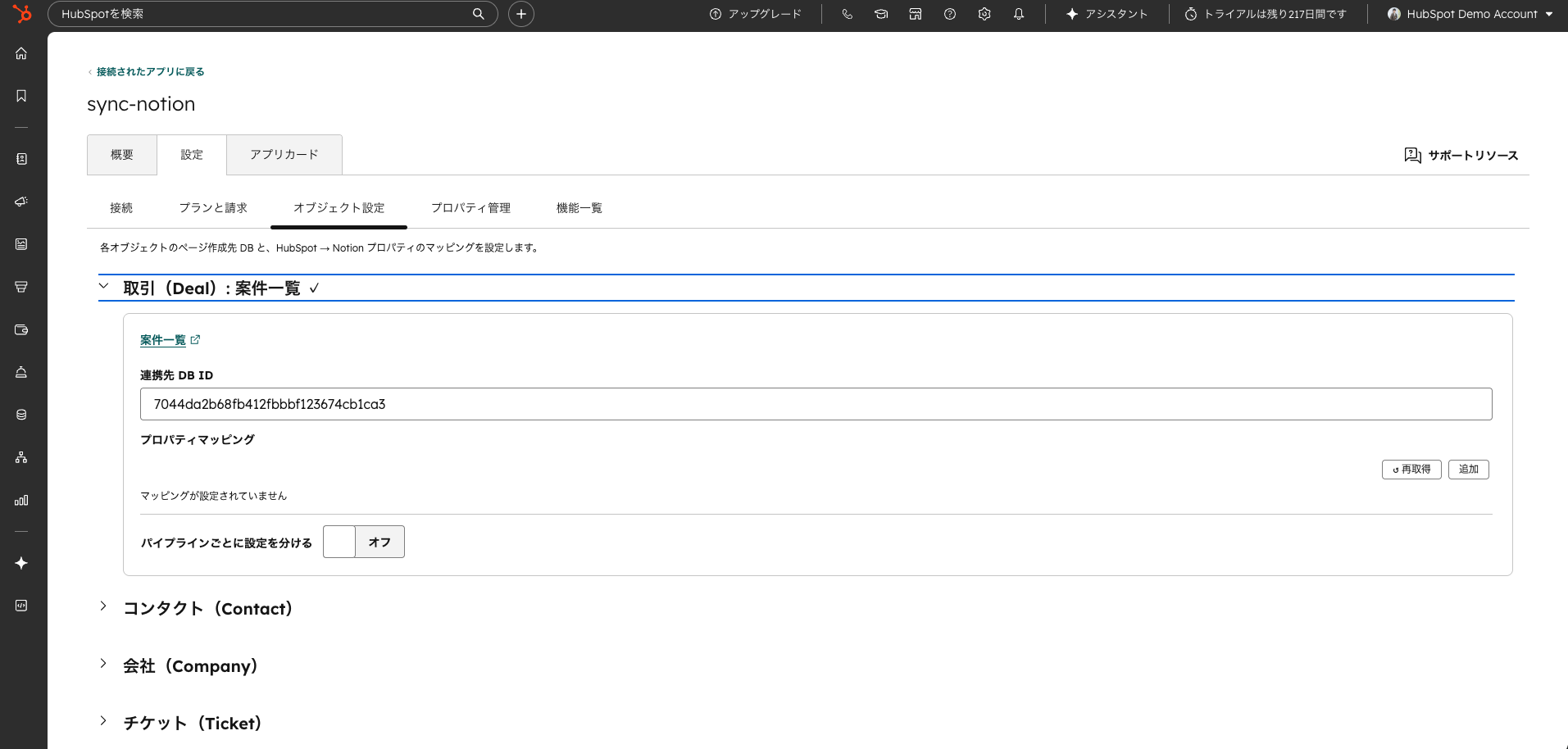
Task: Toggle パイプラインごとに設定を分ける switch
Action: click(x=364, y=542)
